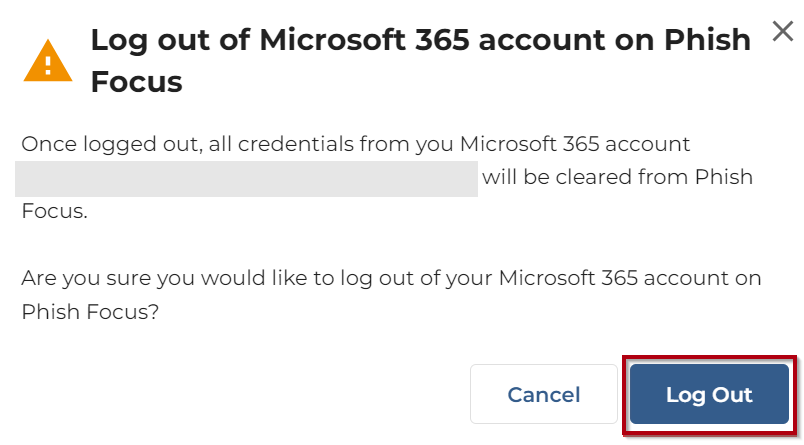Screen dimensions: 804x445
Task: Choose the white Cancel button beside Log Out
Action: pos(543,394)
